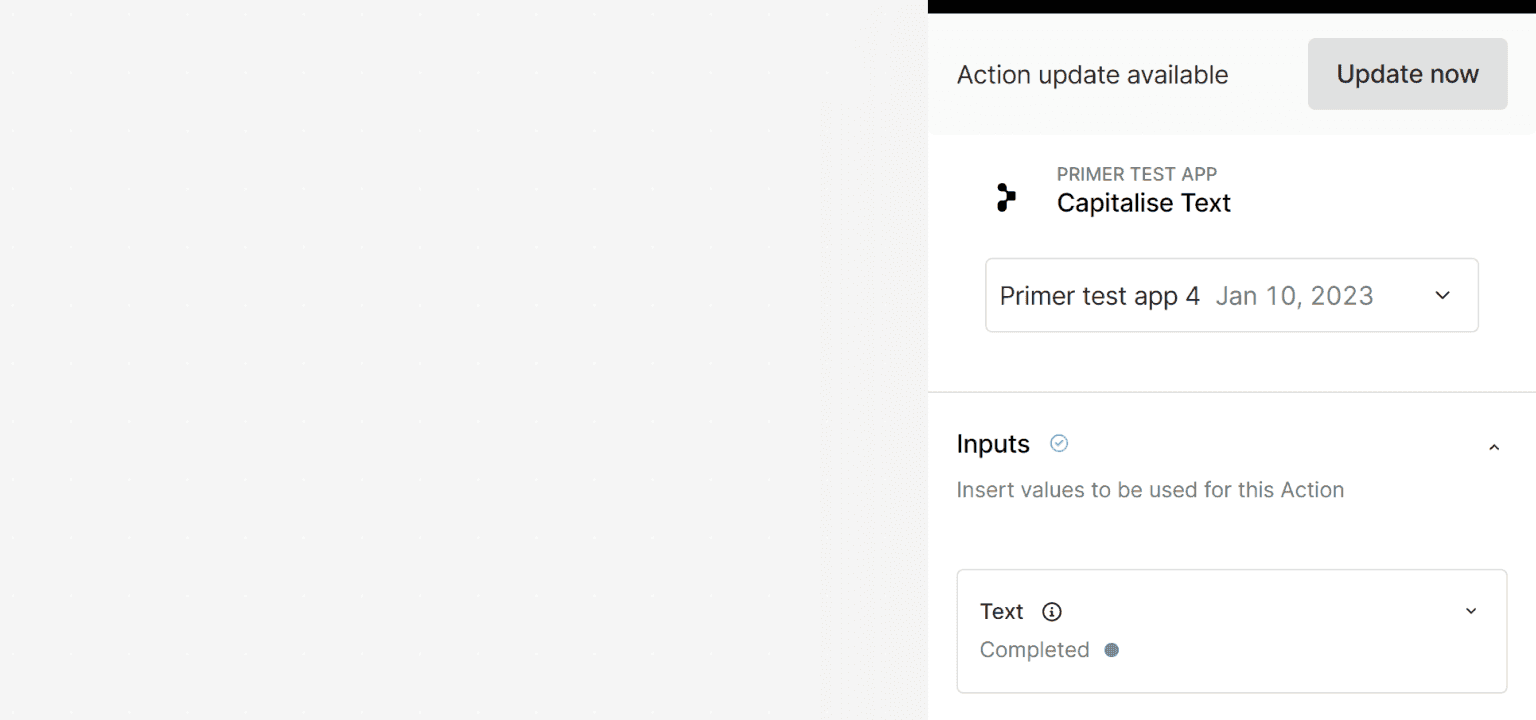Click the Text input label
Screen dimensions: 1536x720
pyautogui.click(x=1001, y=611)
